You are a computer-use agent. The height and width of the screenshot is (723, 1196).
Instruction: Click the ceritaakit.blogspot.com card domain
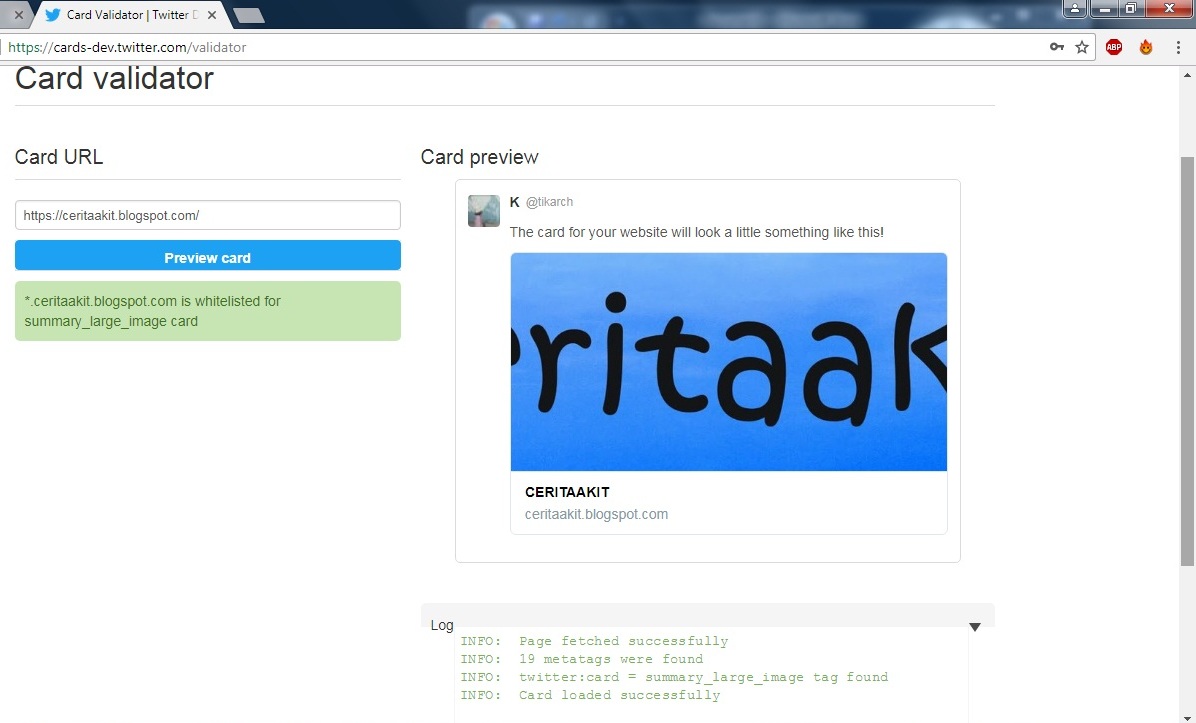coord(596,514)
